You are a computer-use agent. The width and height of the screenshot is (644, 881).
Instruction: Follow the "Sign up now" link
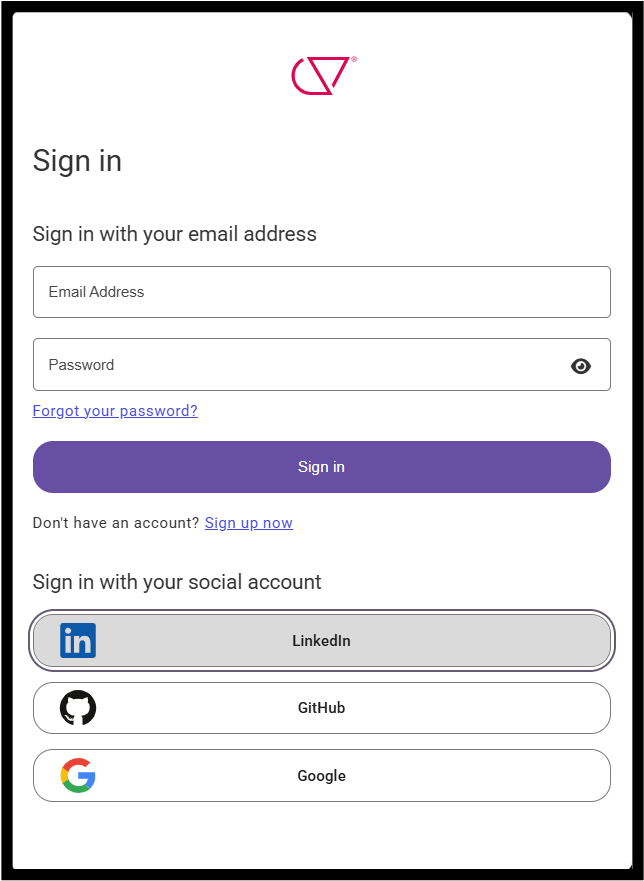point(249,523)
